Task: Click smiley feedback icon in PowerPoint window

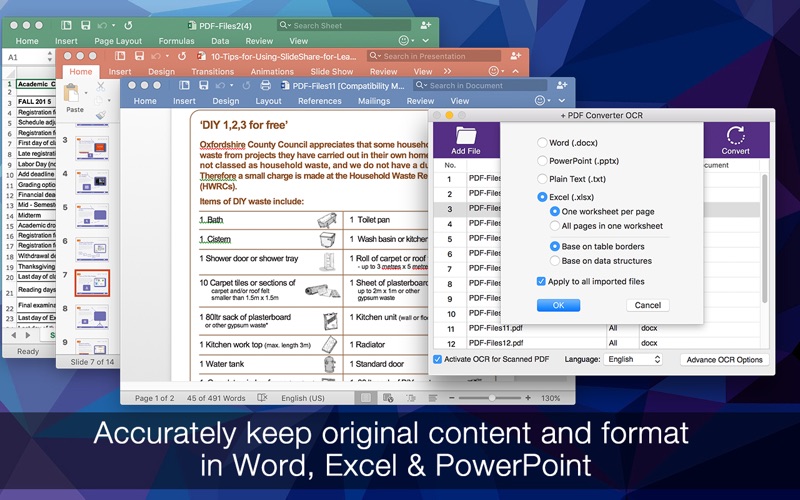Action: (x=493, y=71)
